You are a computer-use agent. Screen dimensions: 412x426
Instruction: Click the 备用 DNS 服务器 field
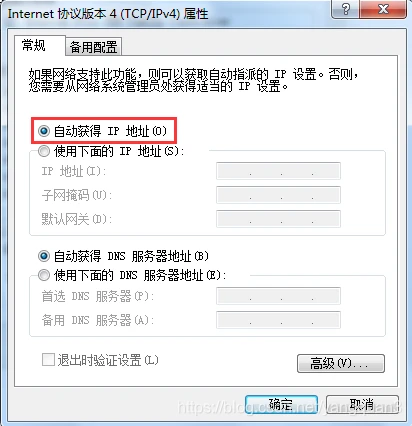click(x=278, y=320)
